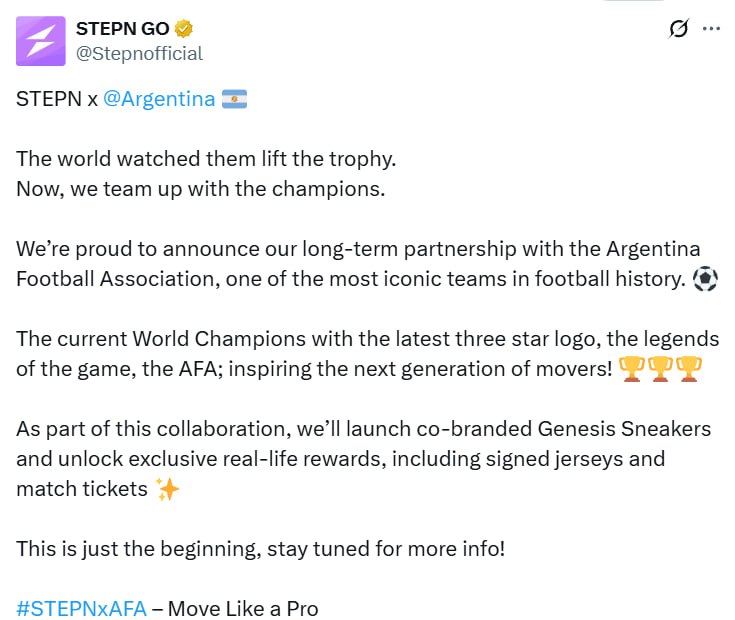Viewport: 735px width, 620px height.
Task: Click the STEPN GO display name
Action: click(x=122, y=29)
